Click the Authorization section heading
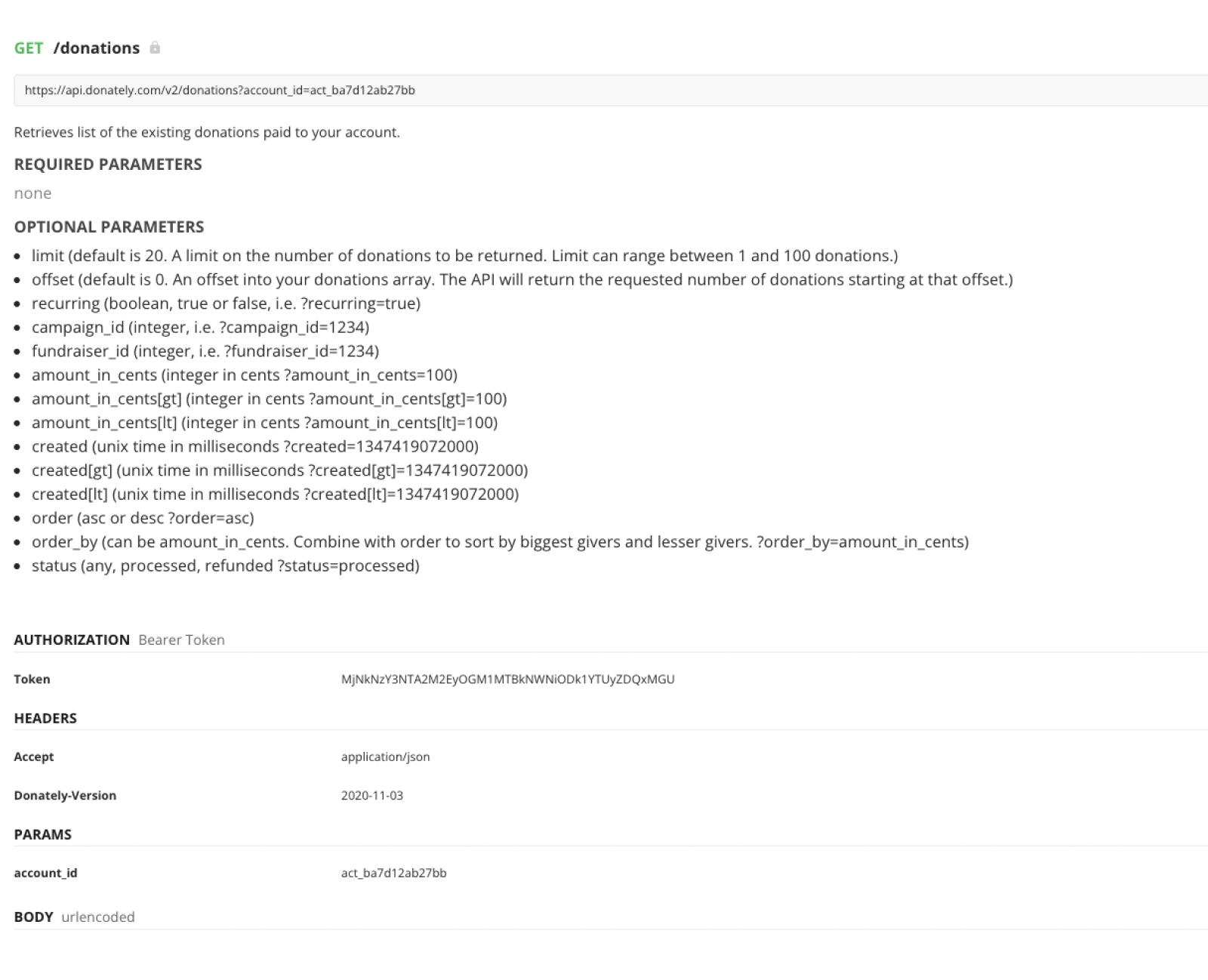Viewport: 1208px width, 980px height. 72,640
